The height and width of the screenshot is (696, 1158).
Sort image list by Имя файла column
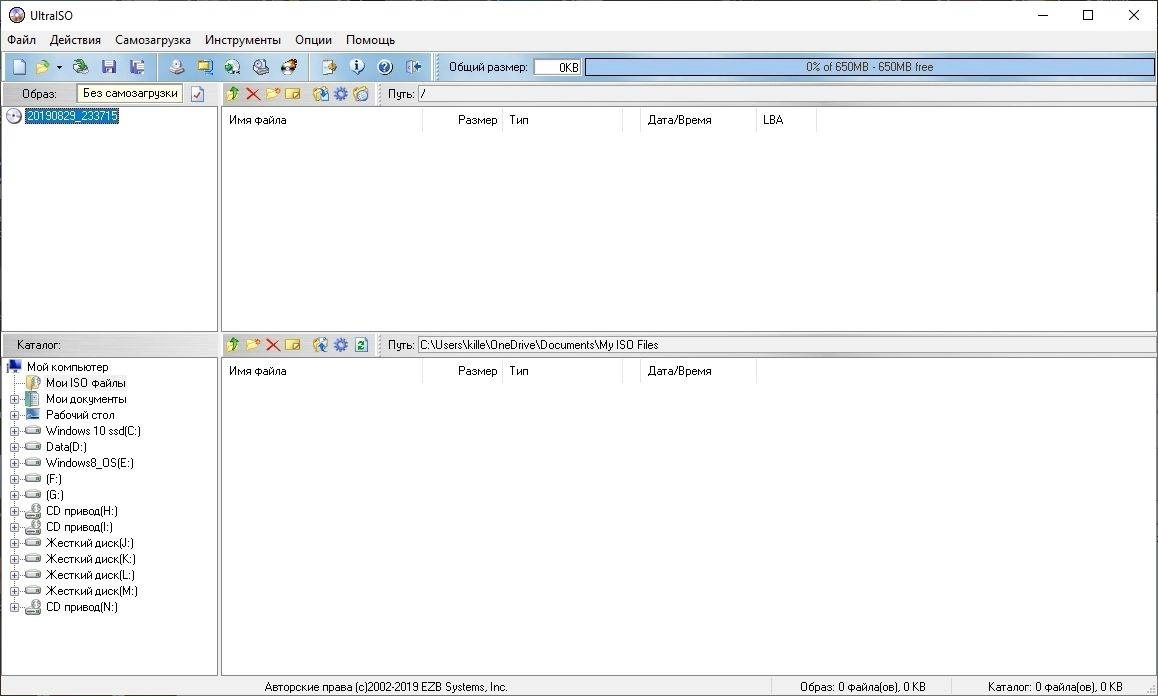tap(322, 120)
